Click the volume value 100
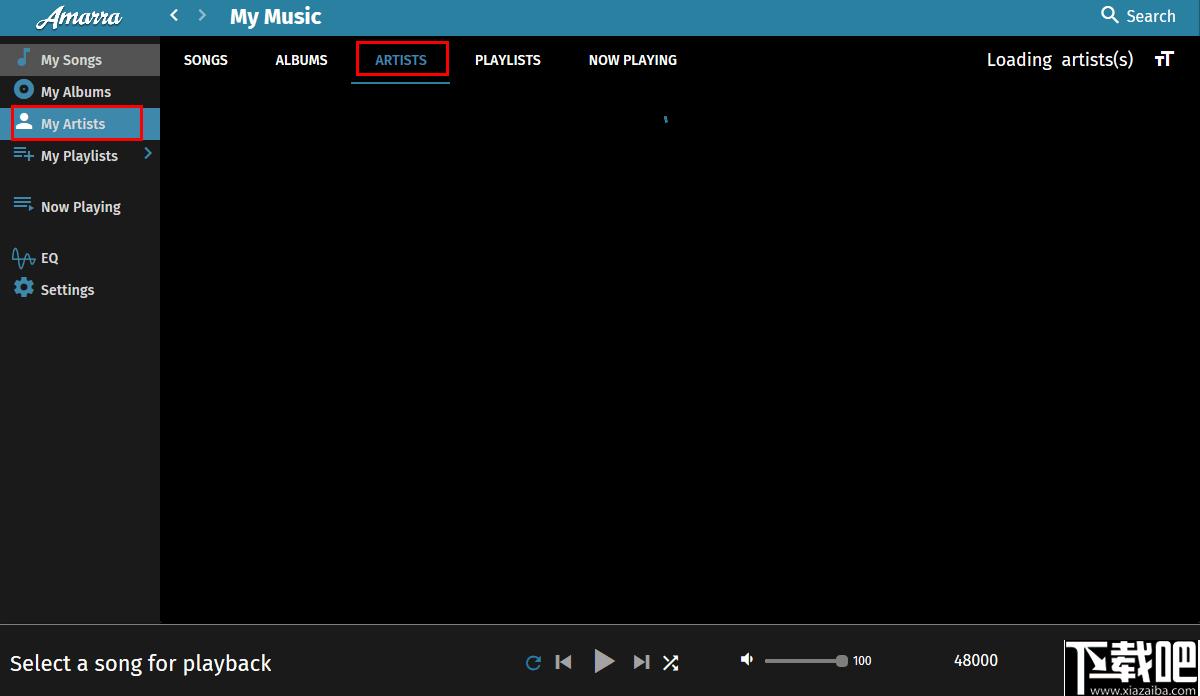The height and width of the screenshot is (696, 1200). point(862,661)
